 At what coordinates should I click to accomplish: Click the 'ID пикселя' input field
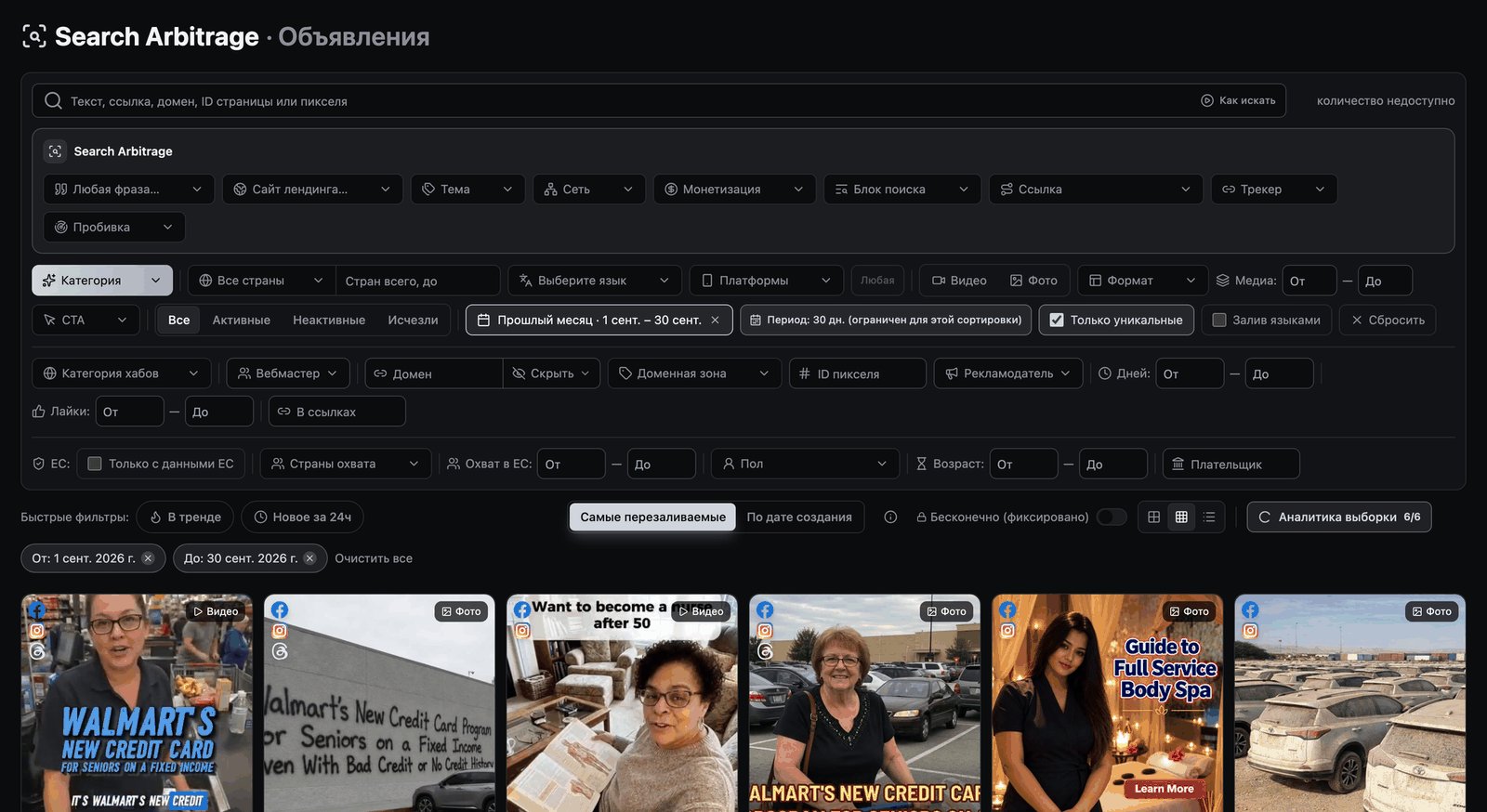point(858,373)
